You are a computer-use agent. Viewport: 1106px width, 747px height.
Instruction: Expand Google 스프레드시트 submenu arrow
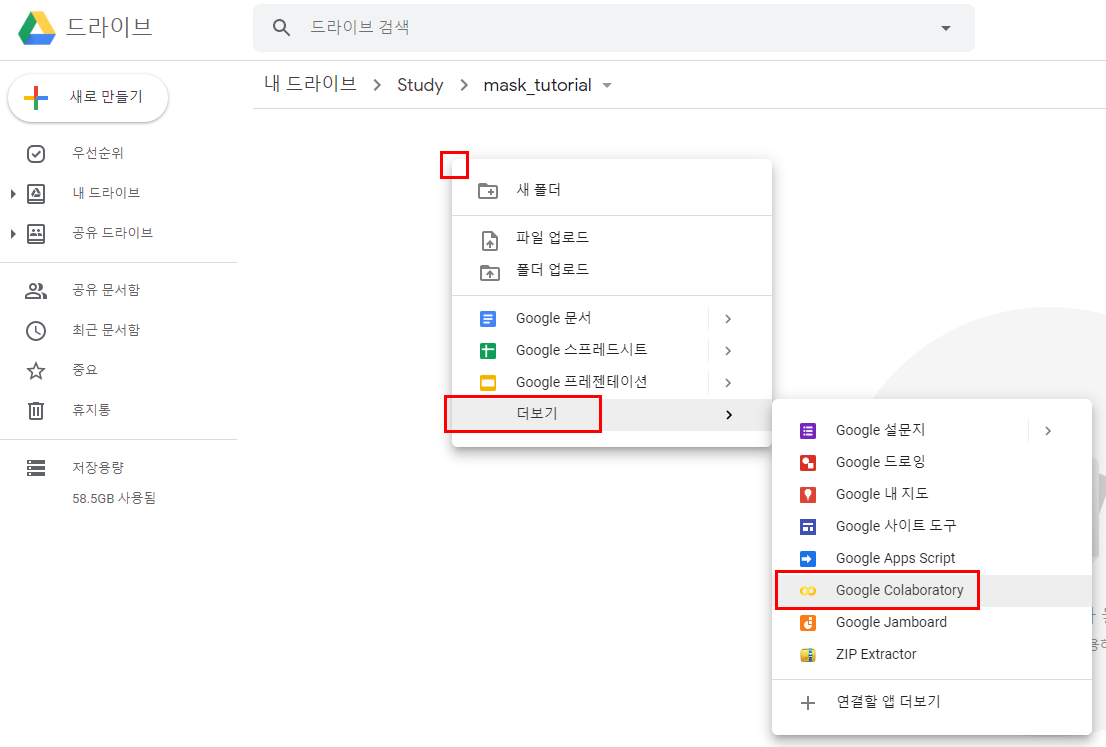(x=728, y=351)
